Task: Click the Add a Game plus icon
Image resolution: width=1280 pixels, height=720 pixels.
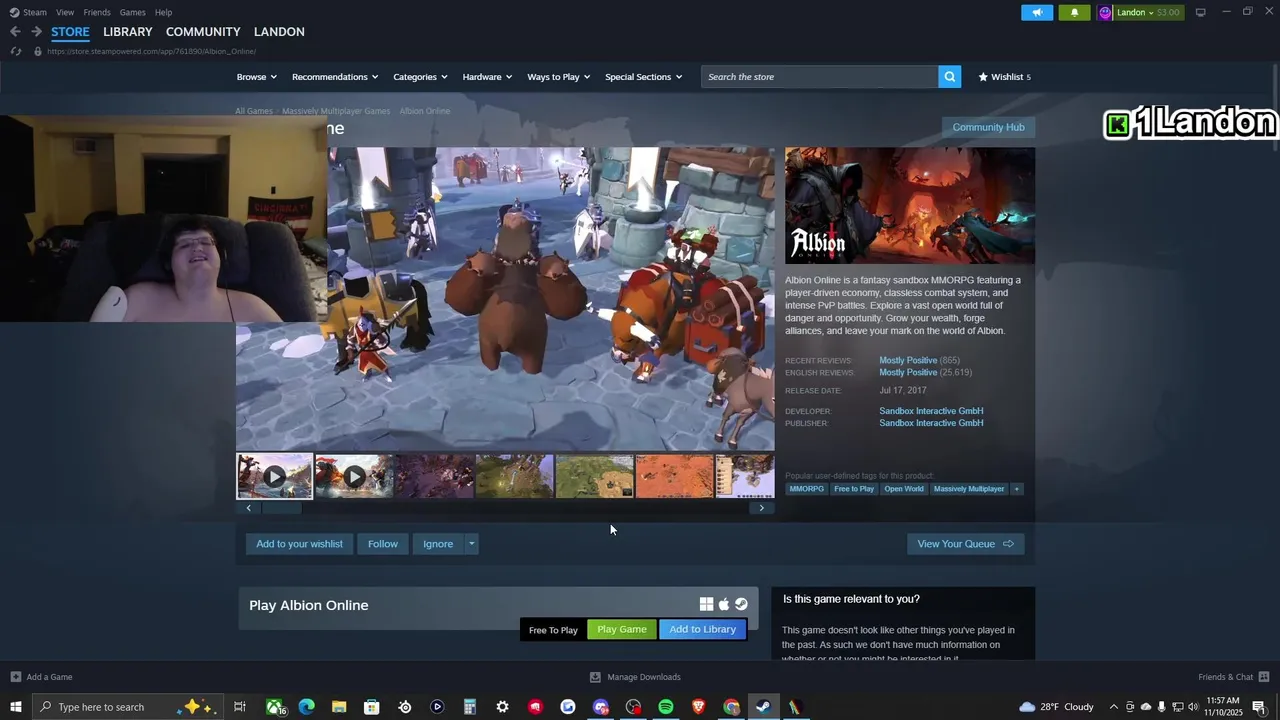Action: click(x=15, y=677)
